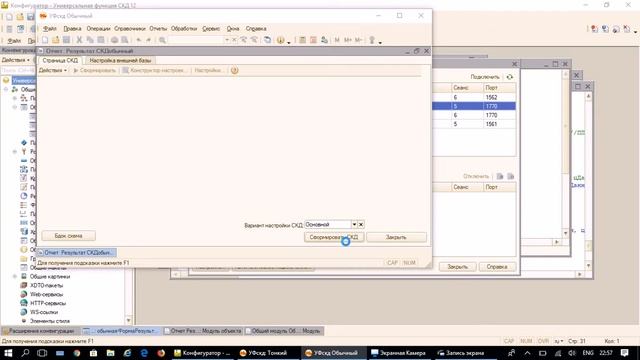Select the row with port 1561
Screen dimensions: 640x360
tap(474, 124)
